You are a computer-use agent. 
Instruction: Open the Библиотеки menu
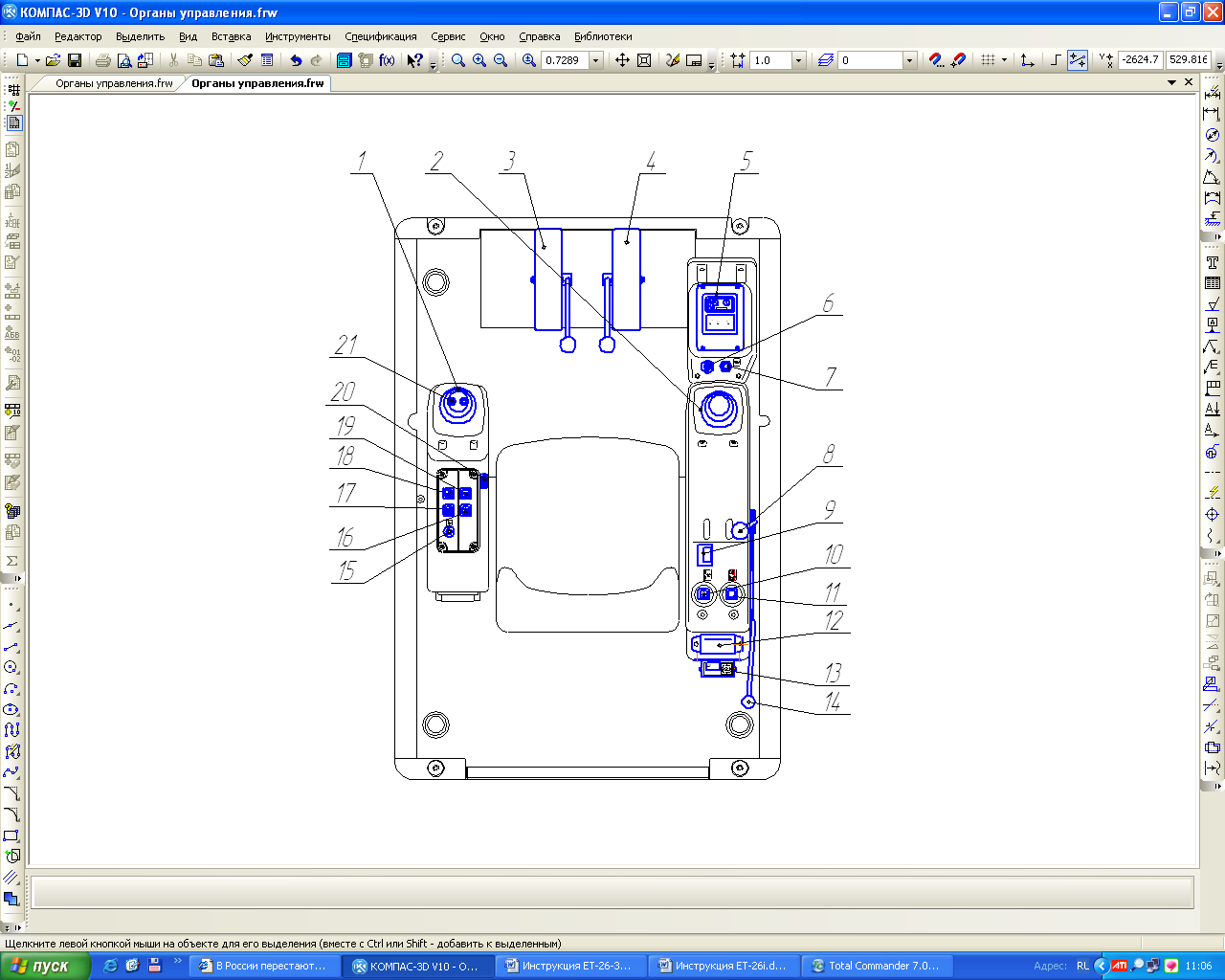tap(603, 36)
